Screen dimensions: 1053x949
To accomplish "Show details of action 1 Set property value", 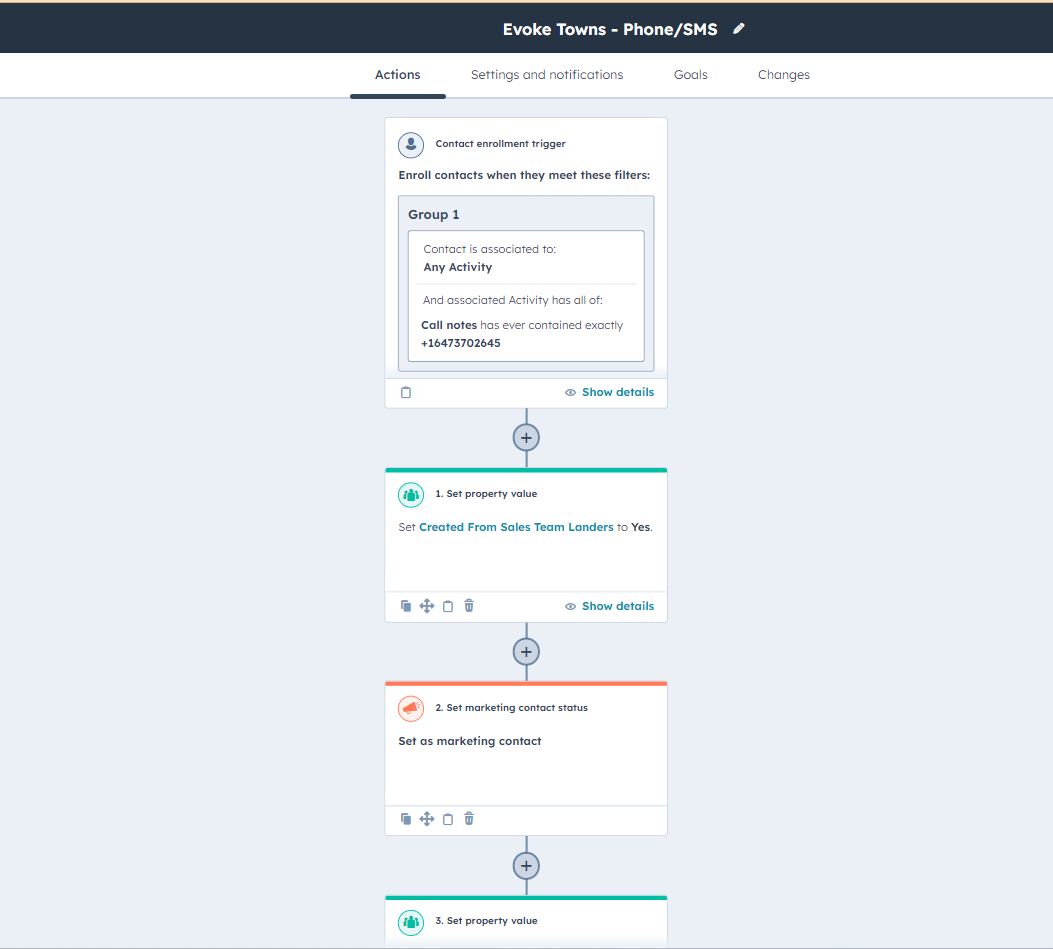I will click(x=610, y=606).
